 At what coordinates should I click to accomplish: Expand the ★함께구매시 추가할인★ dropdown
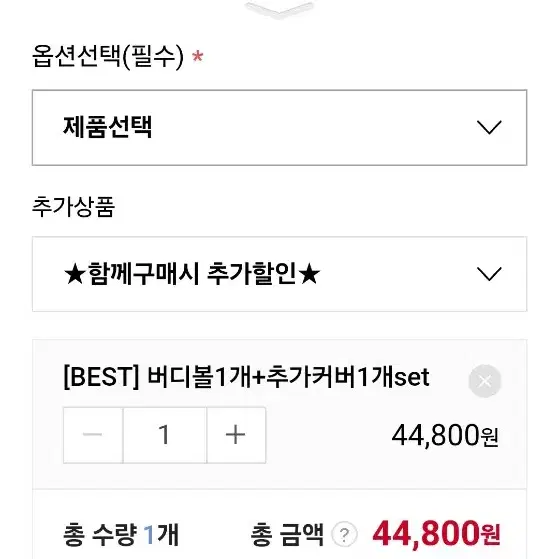280,274
